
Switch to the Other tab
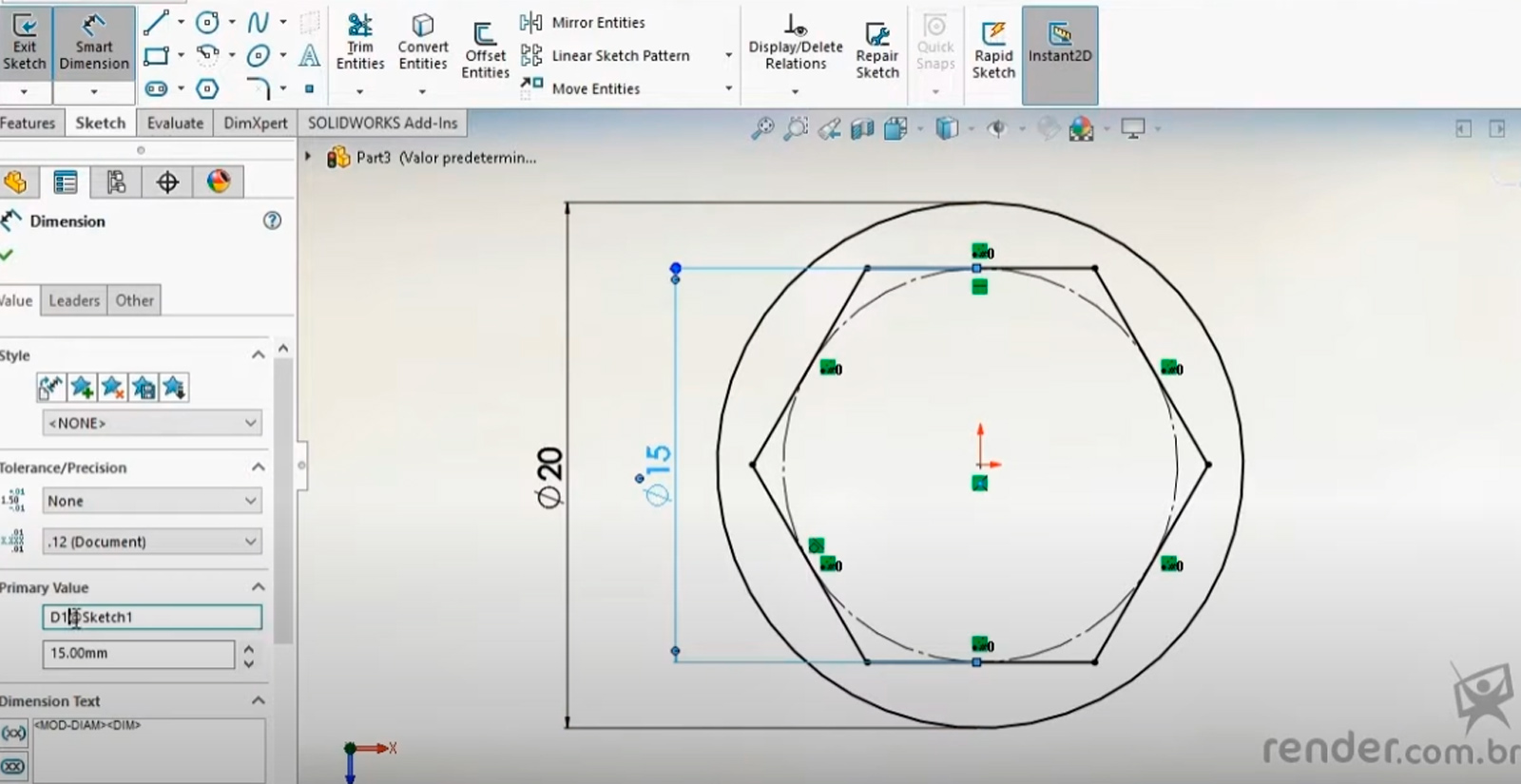[134, 300]
